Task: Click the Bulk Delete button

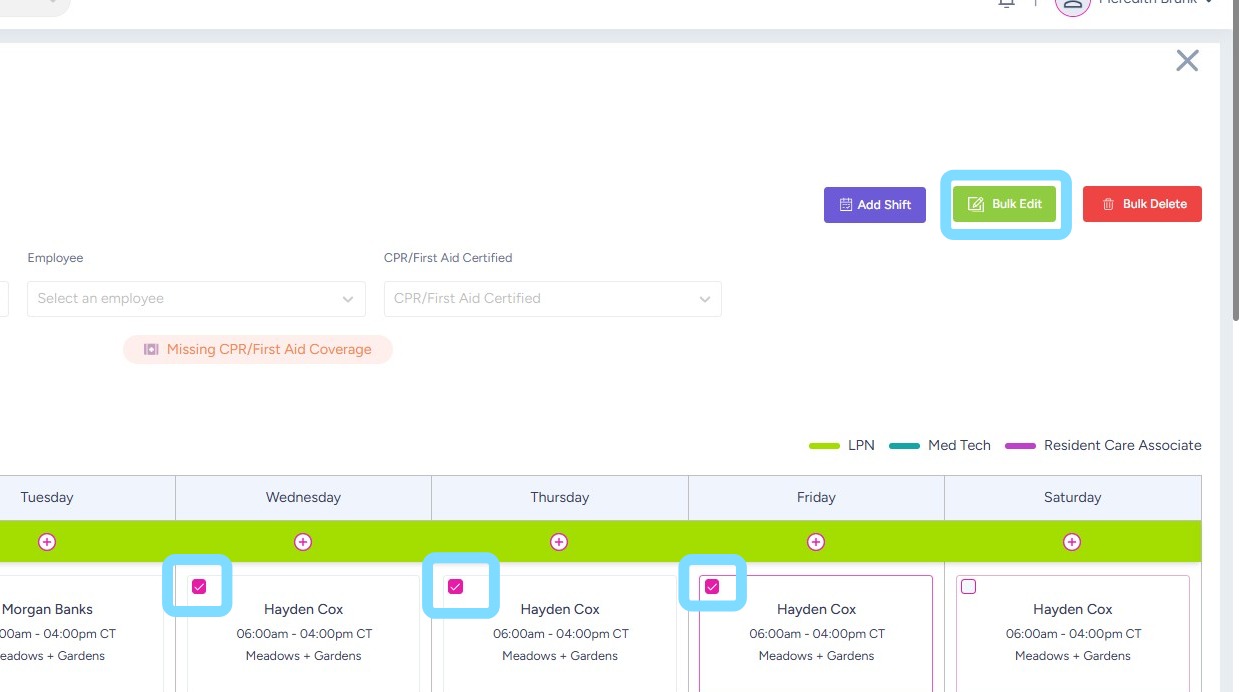Action: point(1142,204)
